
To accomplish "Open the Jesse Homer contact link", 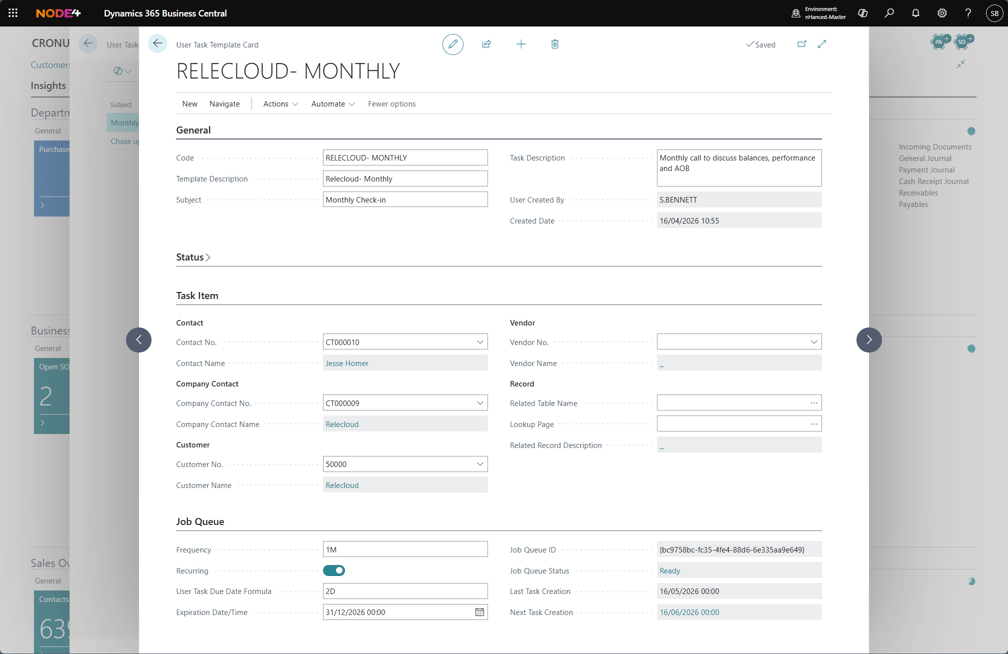I will 347,363.
